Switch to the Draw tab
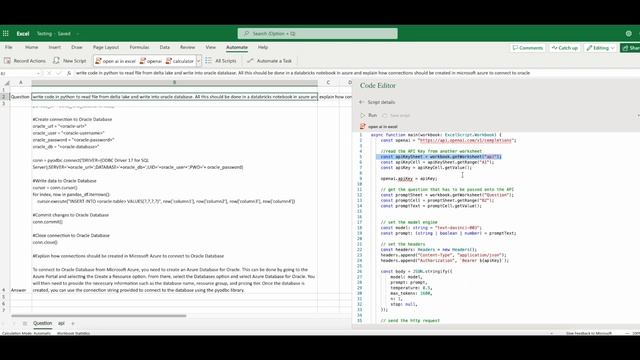 77,47
